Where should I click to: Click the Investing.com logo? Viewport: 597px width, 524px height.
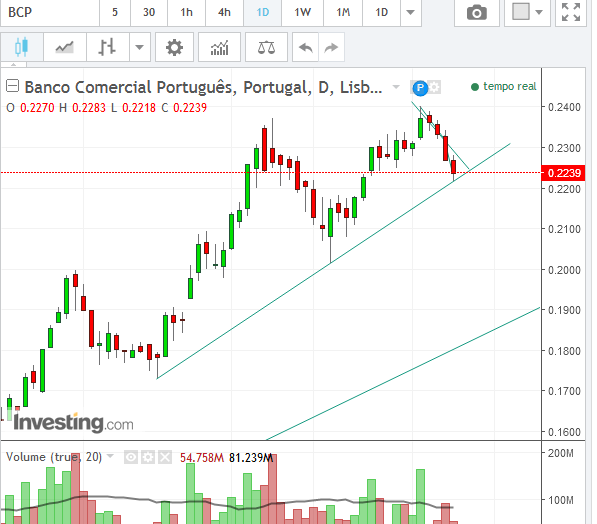point(73,423)
